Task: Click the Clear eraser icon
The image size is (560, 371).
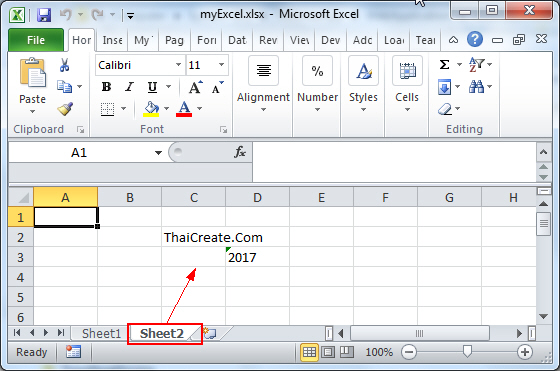Action: pos(445,109)
